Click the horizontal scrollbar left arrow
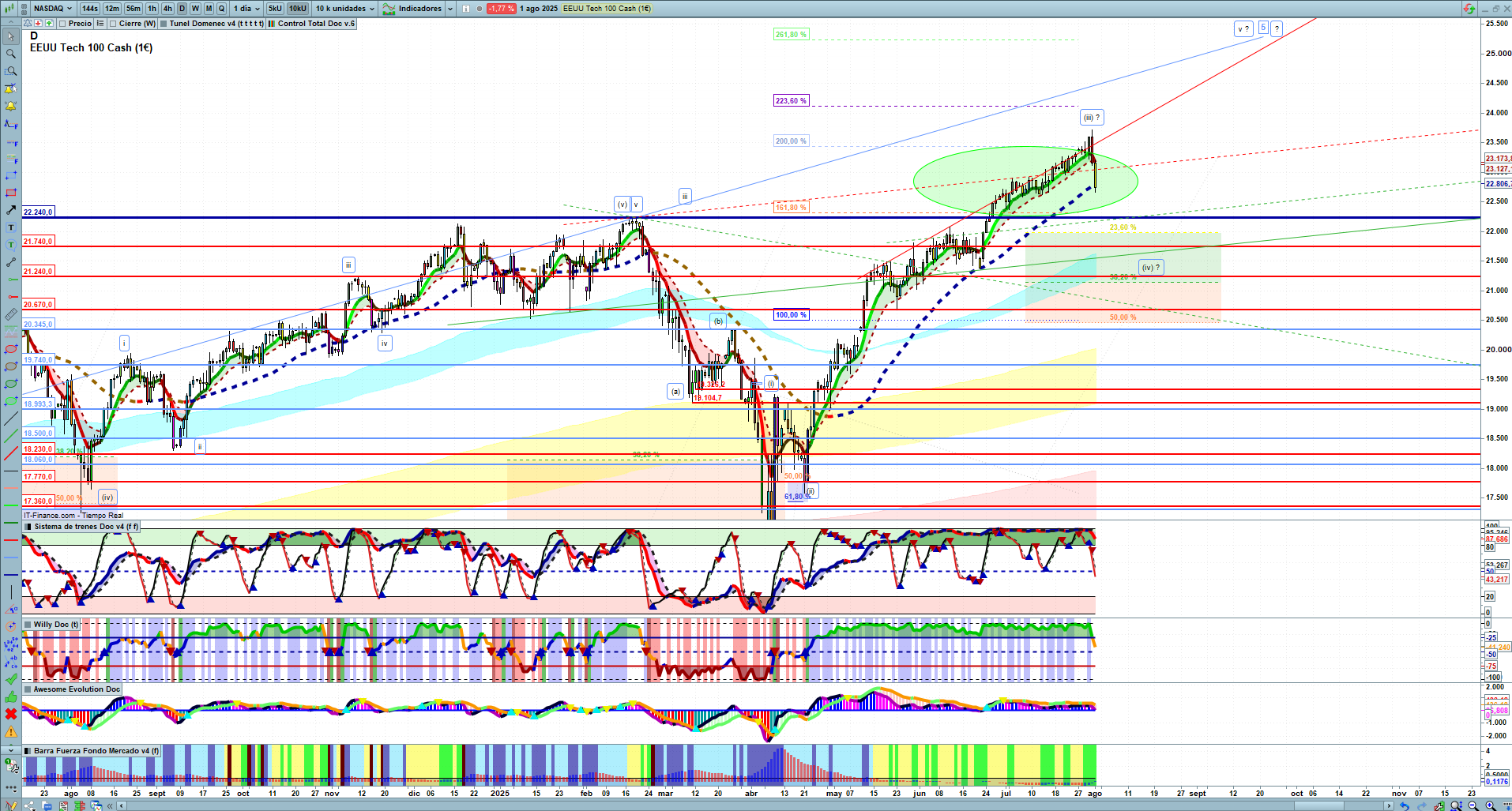The height and width of the screenshot is (811, 1512). [x=121, y=805]
